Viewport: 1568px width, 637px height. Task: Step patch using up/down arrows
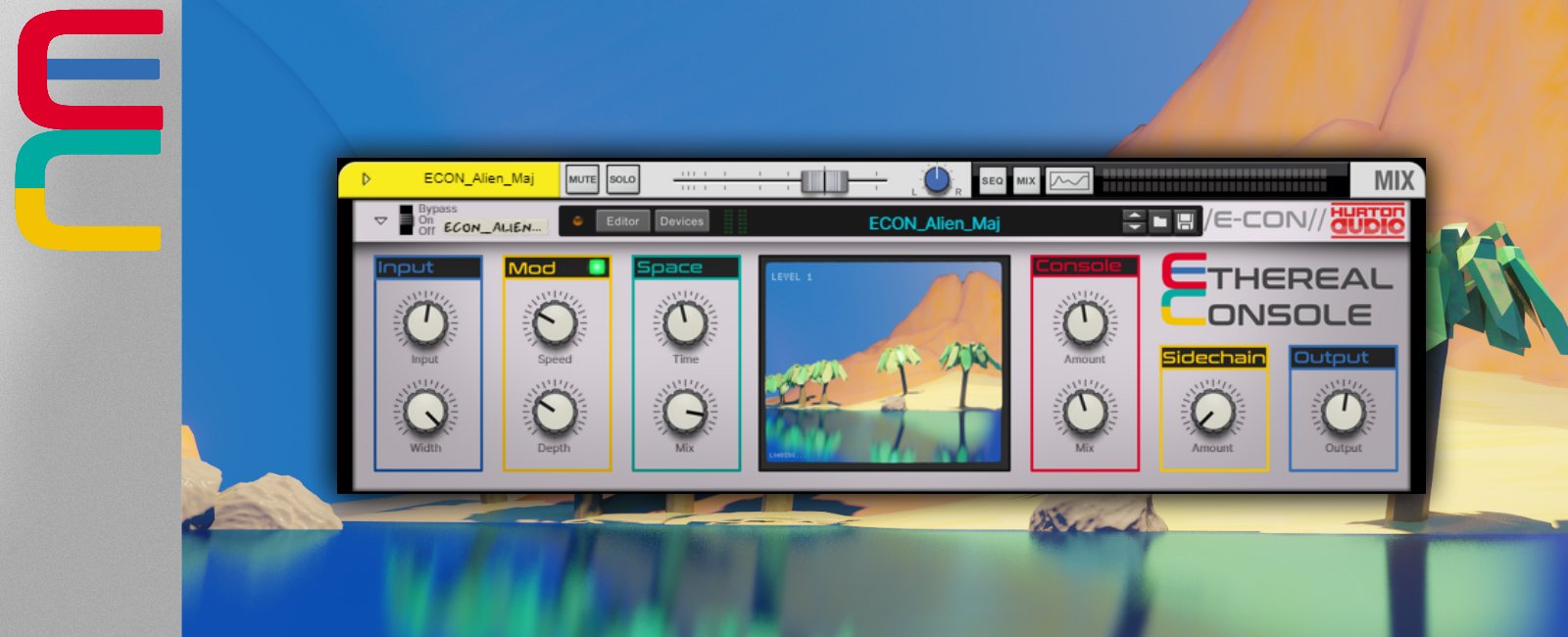(1134, 221)
